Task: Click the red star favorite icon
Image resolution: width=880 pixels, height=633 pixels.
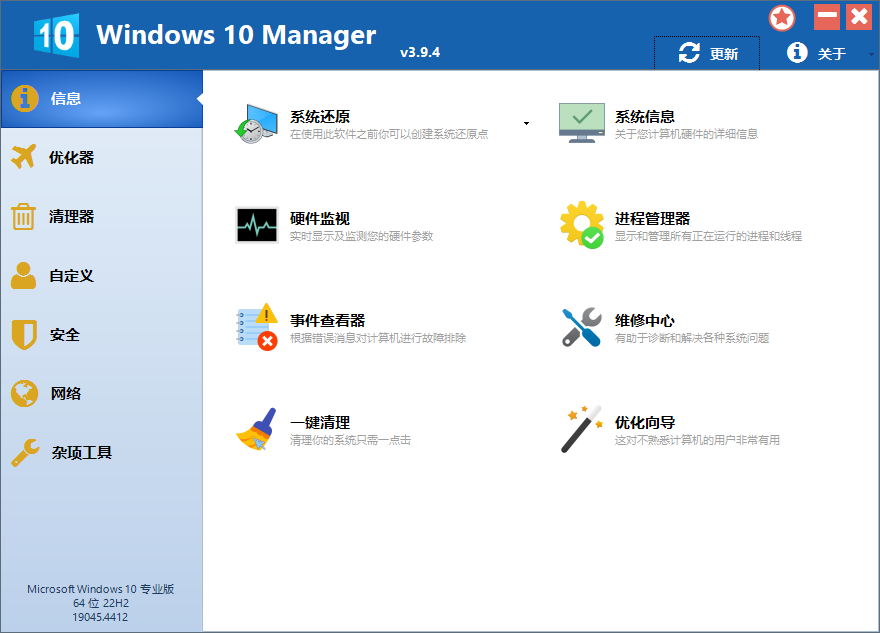Action: click(x=782, y=17)
